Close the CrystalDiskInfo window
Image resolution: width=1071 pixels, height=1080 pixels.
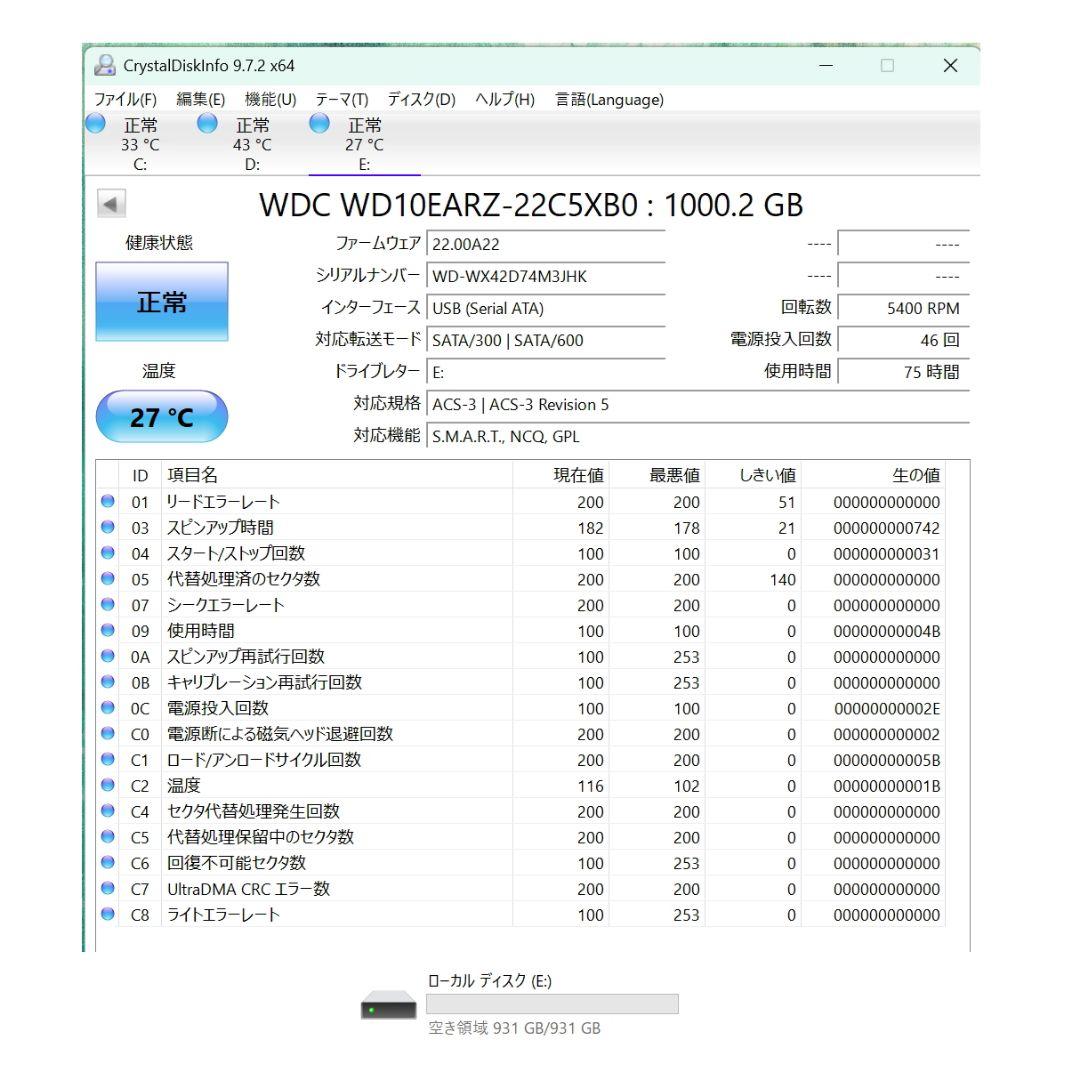(x=950, y=65)
